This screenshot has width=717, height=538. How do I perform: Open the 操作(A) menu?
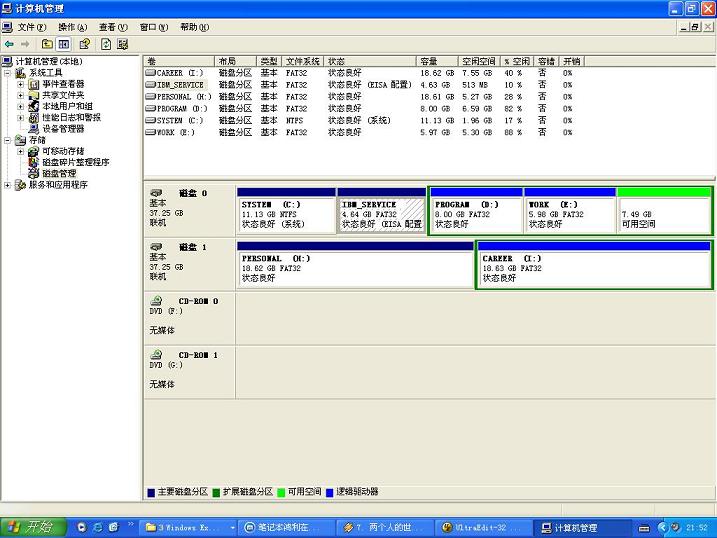pyautogui.click(x=72, y=27)
